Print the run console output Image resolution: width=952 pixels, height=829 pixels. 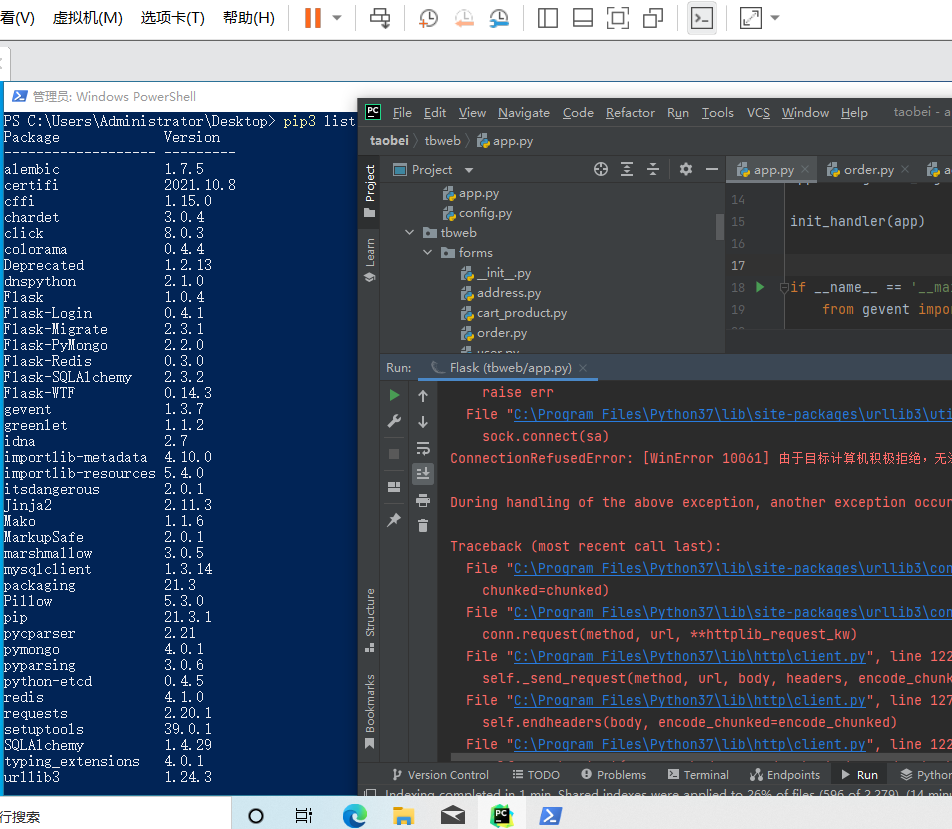(x=423, y=500)
